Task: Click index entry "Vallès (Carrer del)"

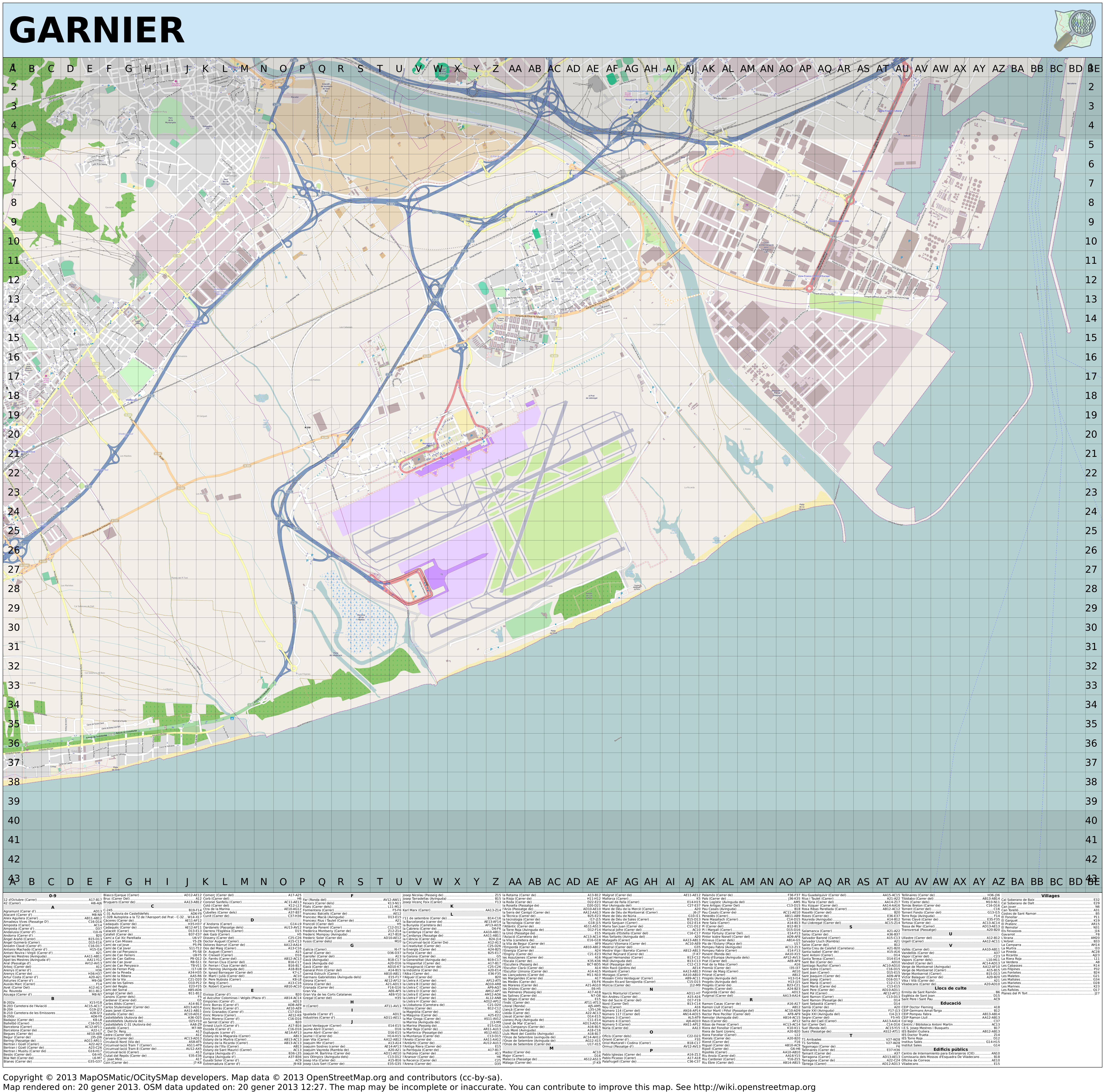Action: point(951,950)
